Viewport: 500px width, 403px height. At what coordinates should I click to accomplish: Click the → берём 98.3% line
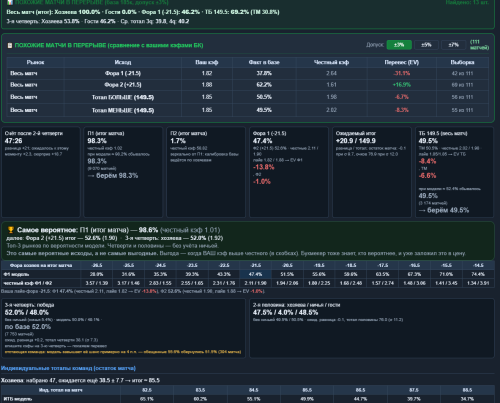[x=113, y=176]
